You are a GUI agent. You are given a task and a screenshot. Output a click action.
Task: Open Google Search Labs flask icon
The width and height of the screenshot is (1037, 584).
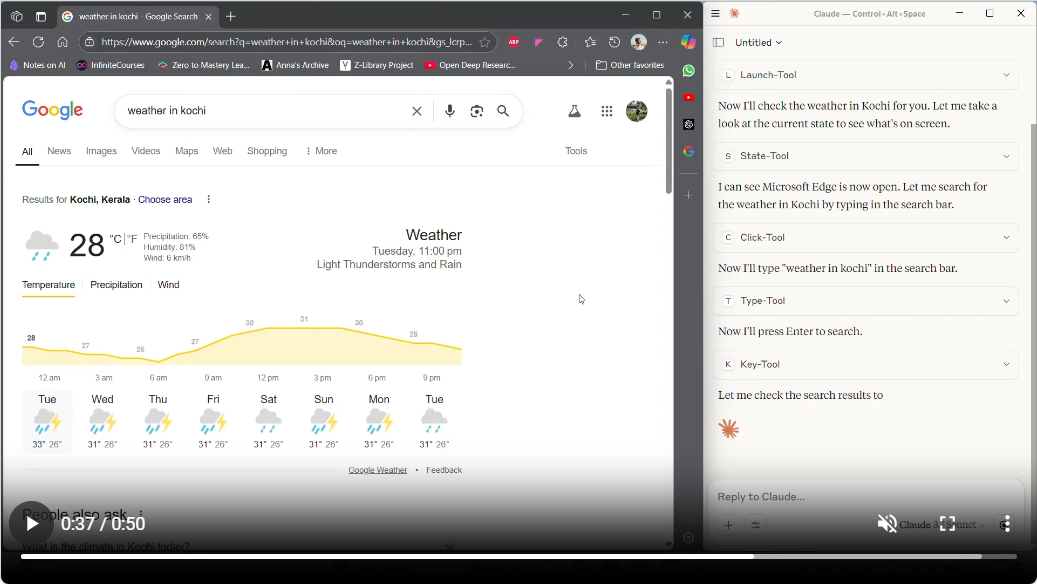(x=575, y=111)
